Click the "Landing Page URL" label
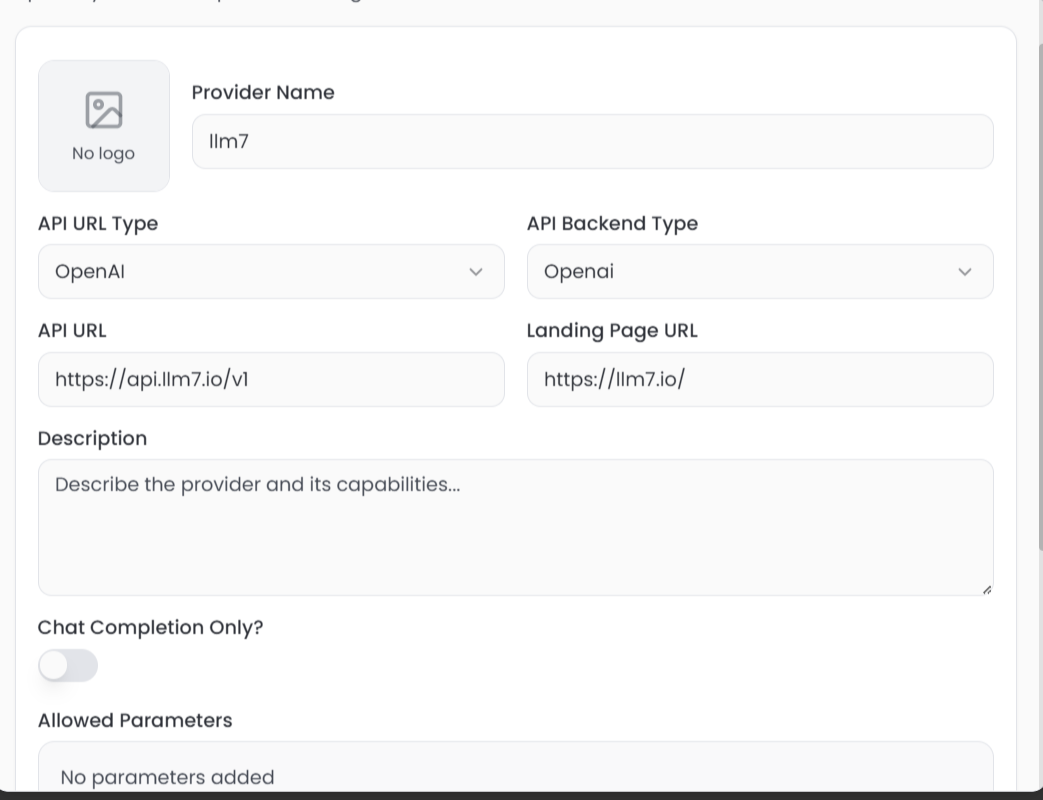The height and width of the screenshot is (800, 1043). pos(612,331)
